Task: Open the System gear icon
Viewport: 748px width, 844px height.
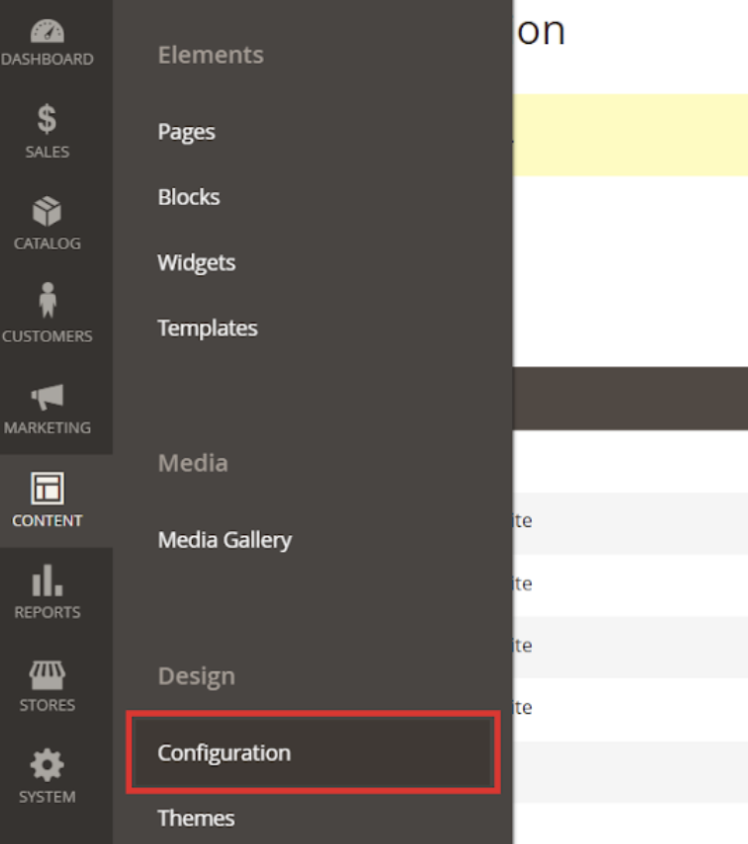Action: point(47,765)
